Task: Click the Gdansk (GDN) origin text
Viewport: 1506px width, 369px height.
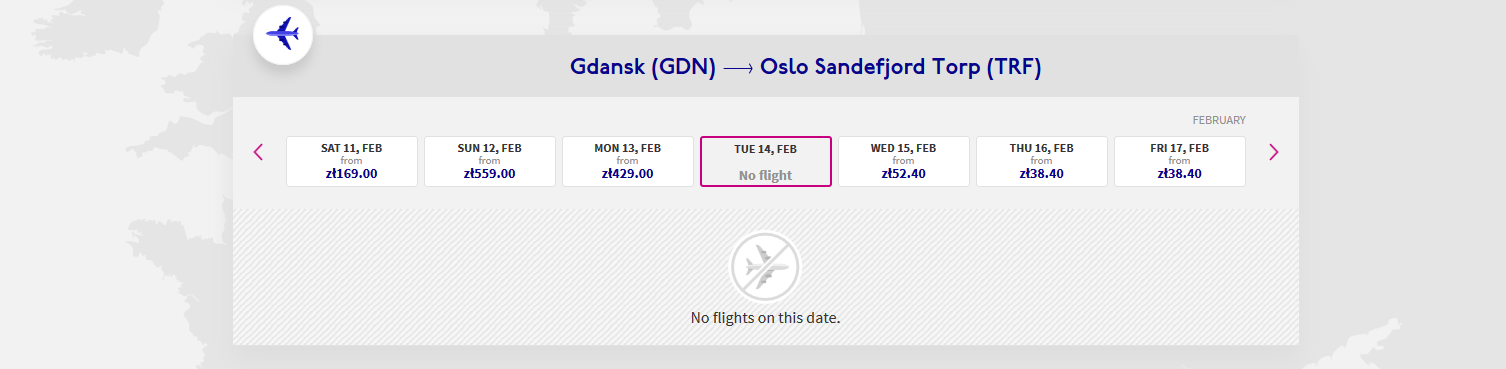Action: tap(643, 68)
